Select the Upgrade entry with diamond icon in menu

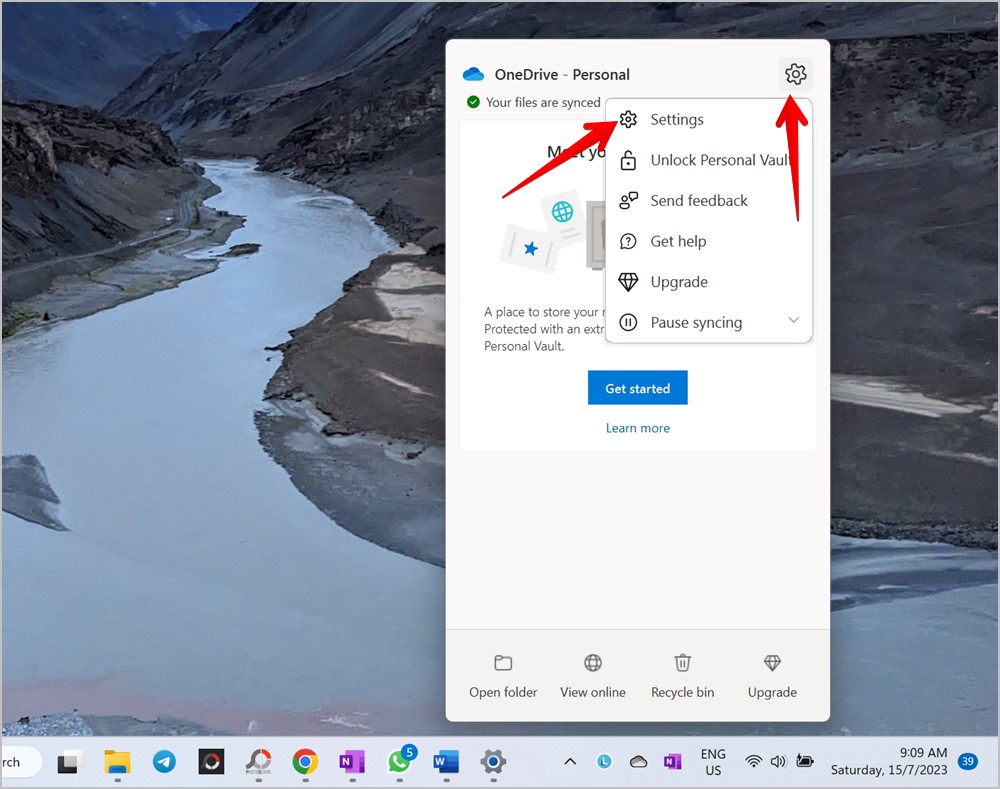point(708,282)
